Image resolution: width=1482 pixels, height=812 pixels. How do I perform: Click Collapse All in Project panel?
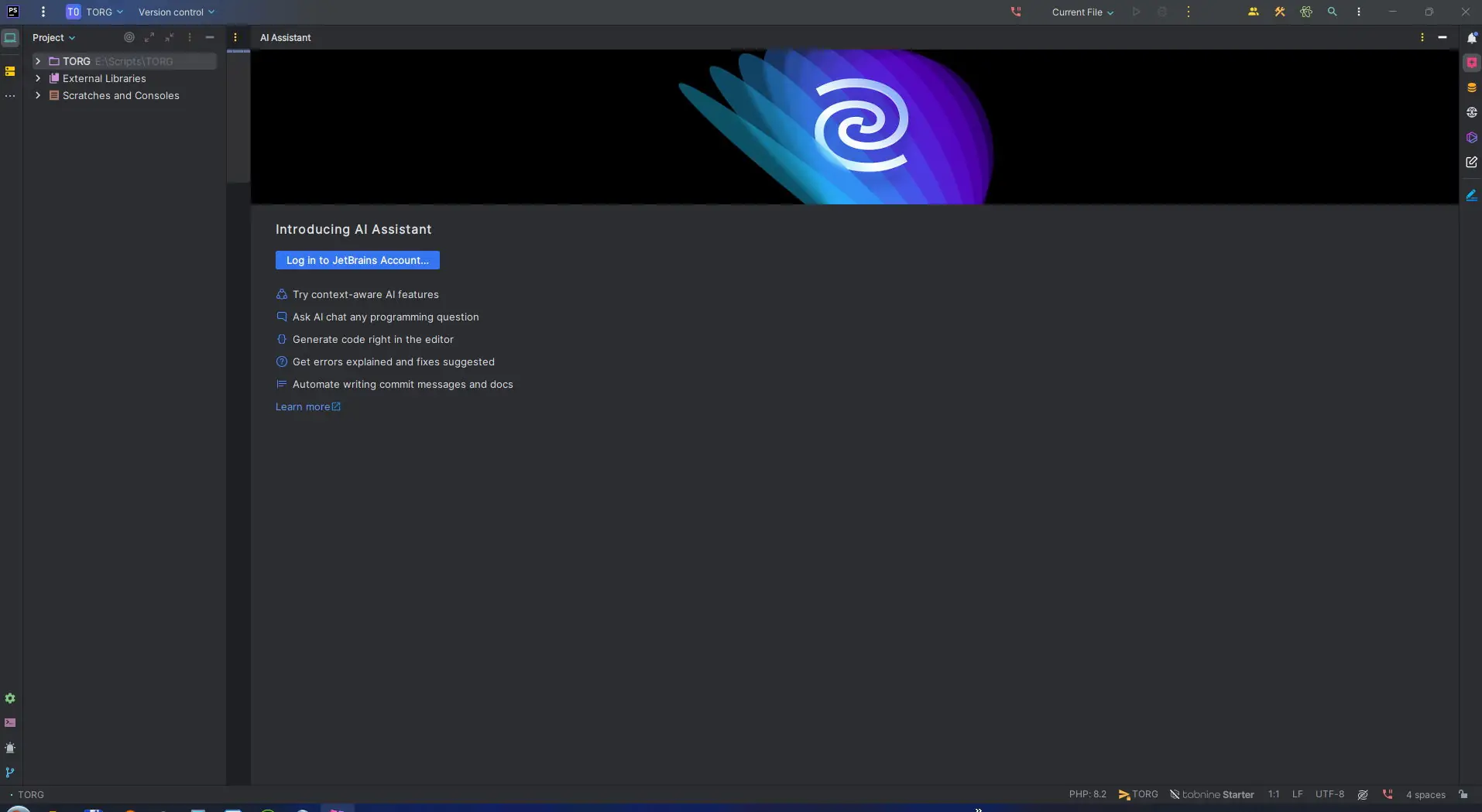(x=170, y=37)
